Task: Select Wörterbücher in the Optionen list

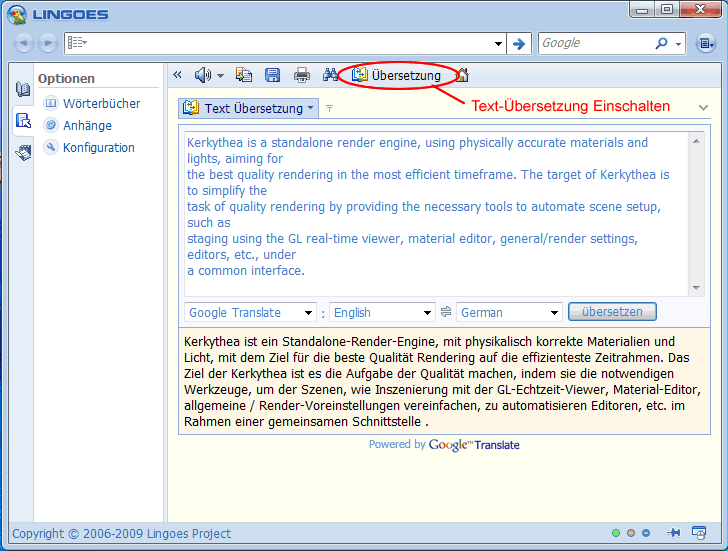Action: (x=101, y=103)
